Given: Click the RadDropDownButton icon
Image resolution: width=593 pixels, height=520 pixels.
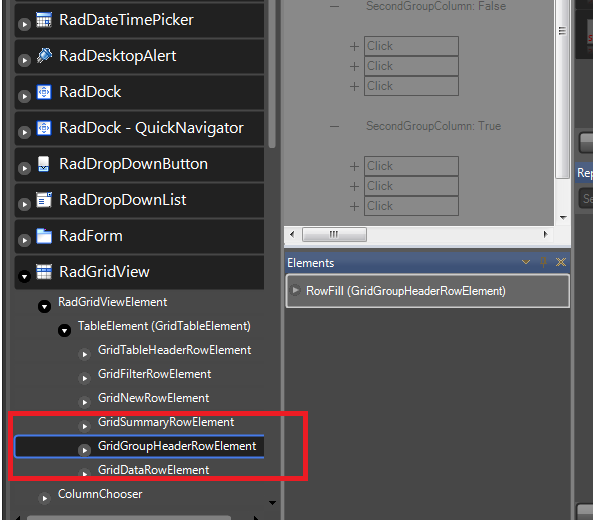Looking at the screenshot, I should 44,164.
